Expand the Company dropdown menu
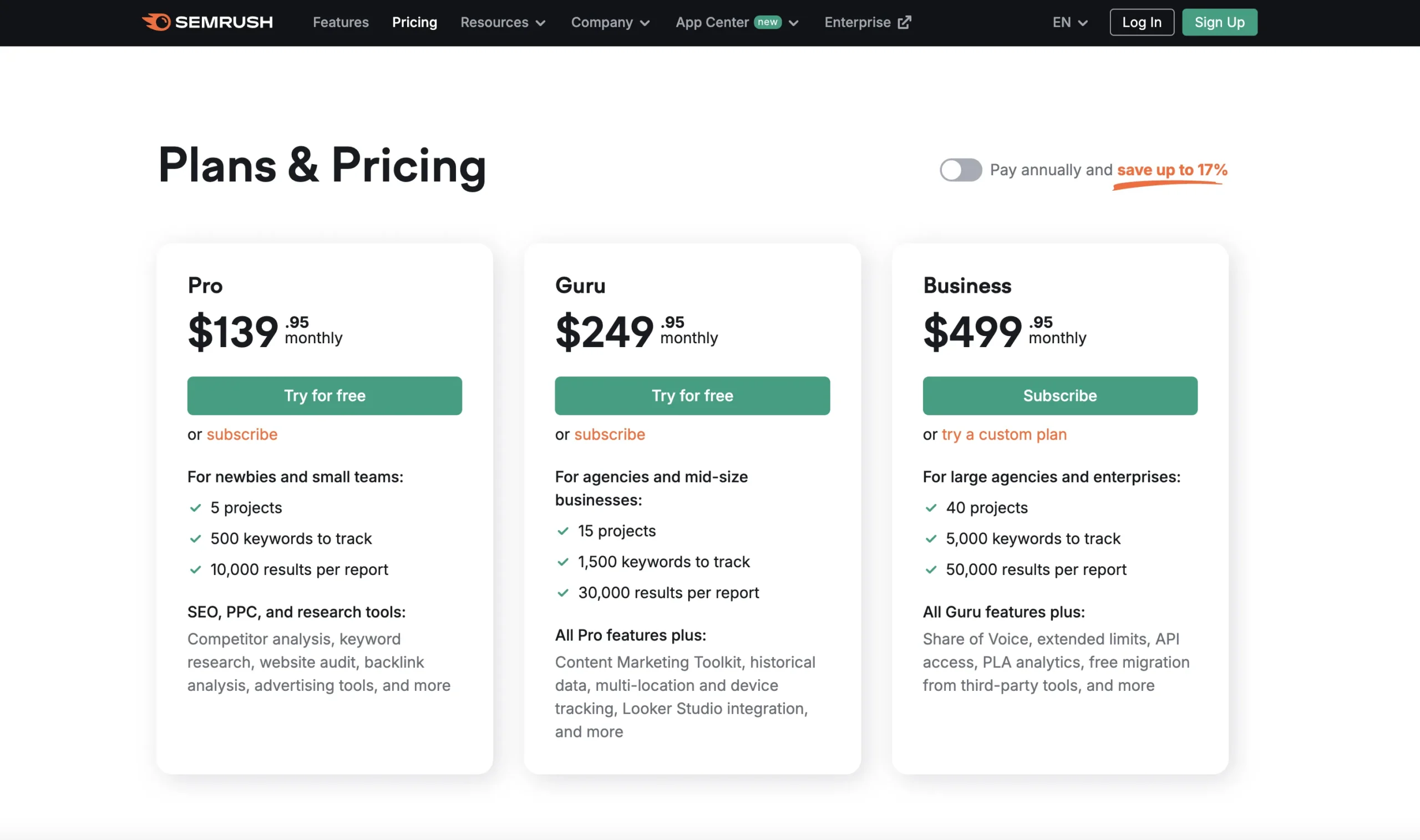The height and width of the screenshot is (840, 1420). point(609,22)
